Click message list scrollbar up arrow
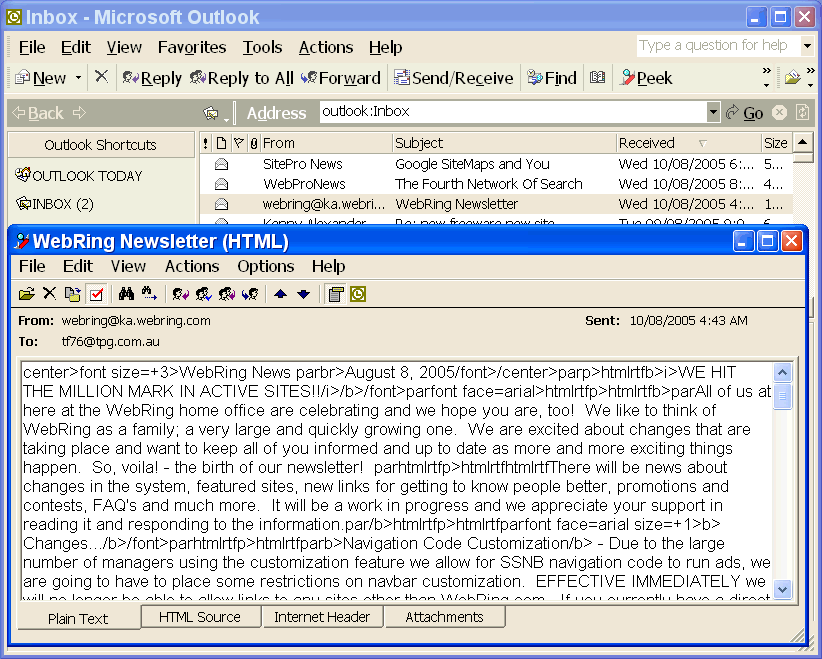The width and height of the screenshot is (822, 659). [803, 143]
